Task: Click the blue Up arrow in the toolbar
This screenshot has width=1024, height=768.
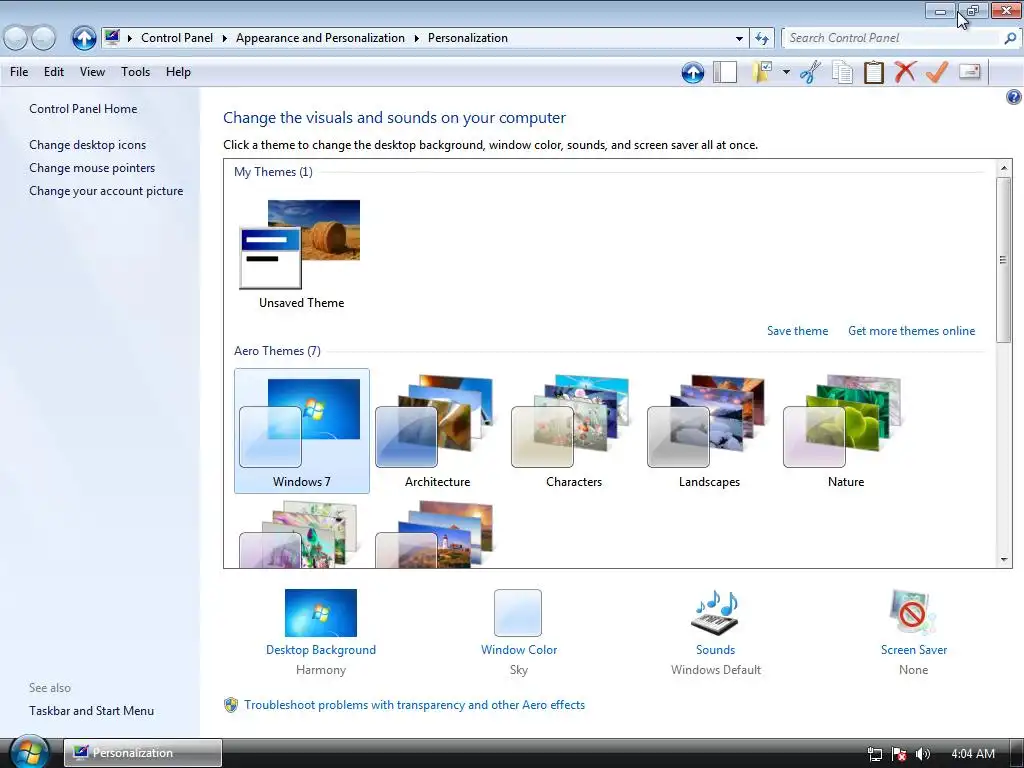Action: pyautogui.click(x=692, y=72)
